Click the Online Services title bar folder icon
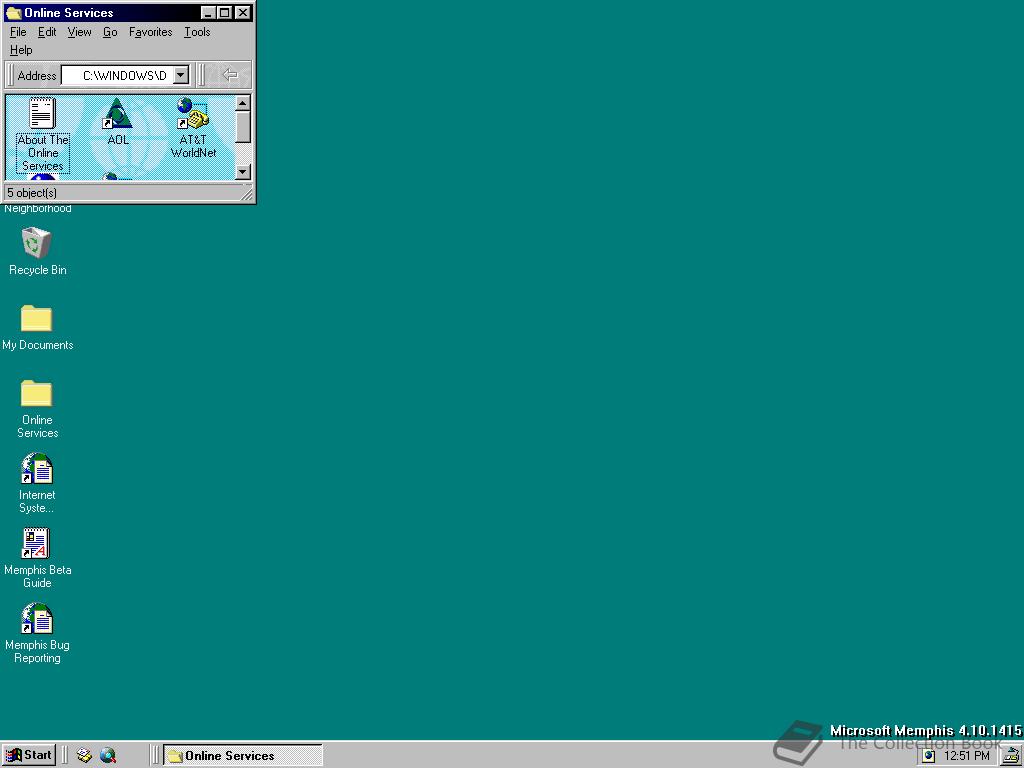 tap(13, 12)
